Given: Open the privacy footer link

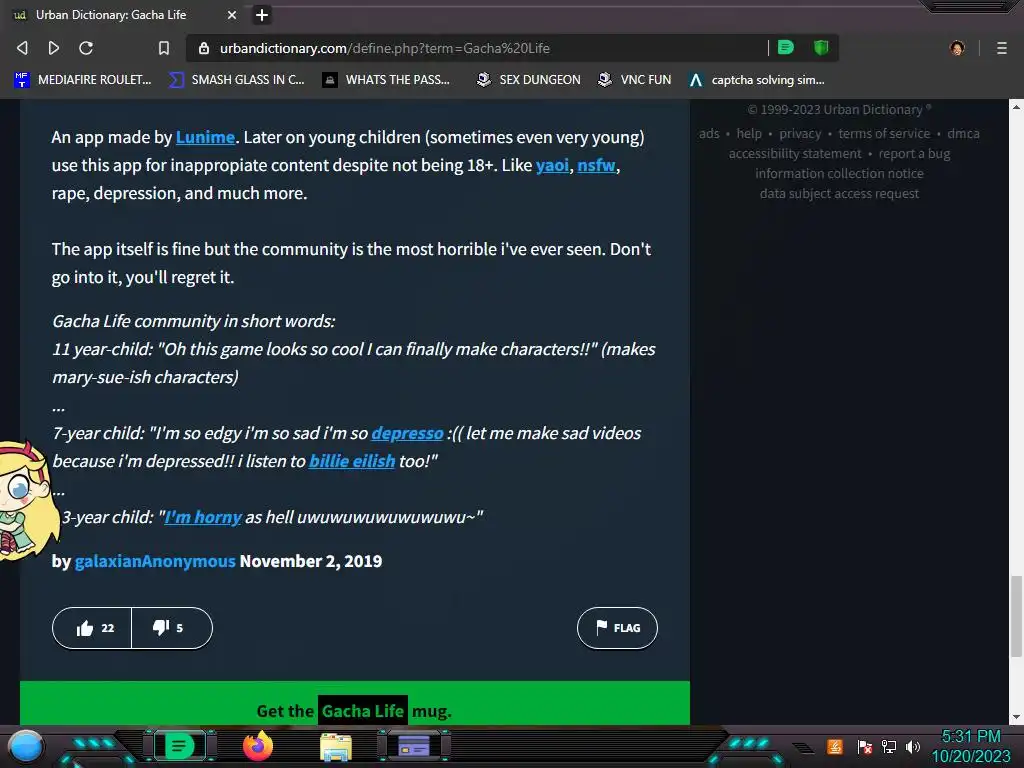Looking at the screenshot, I should pyautogui.click(x=800, y=133).
